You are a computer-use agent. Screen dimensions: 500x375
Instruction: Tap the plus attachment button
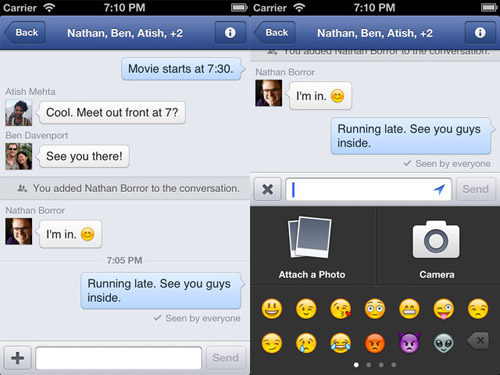coord(17,358)
